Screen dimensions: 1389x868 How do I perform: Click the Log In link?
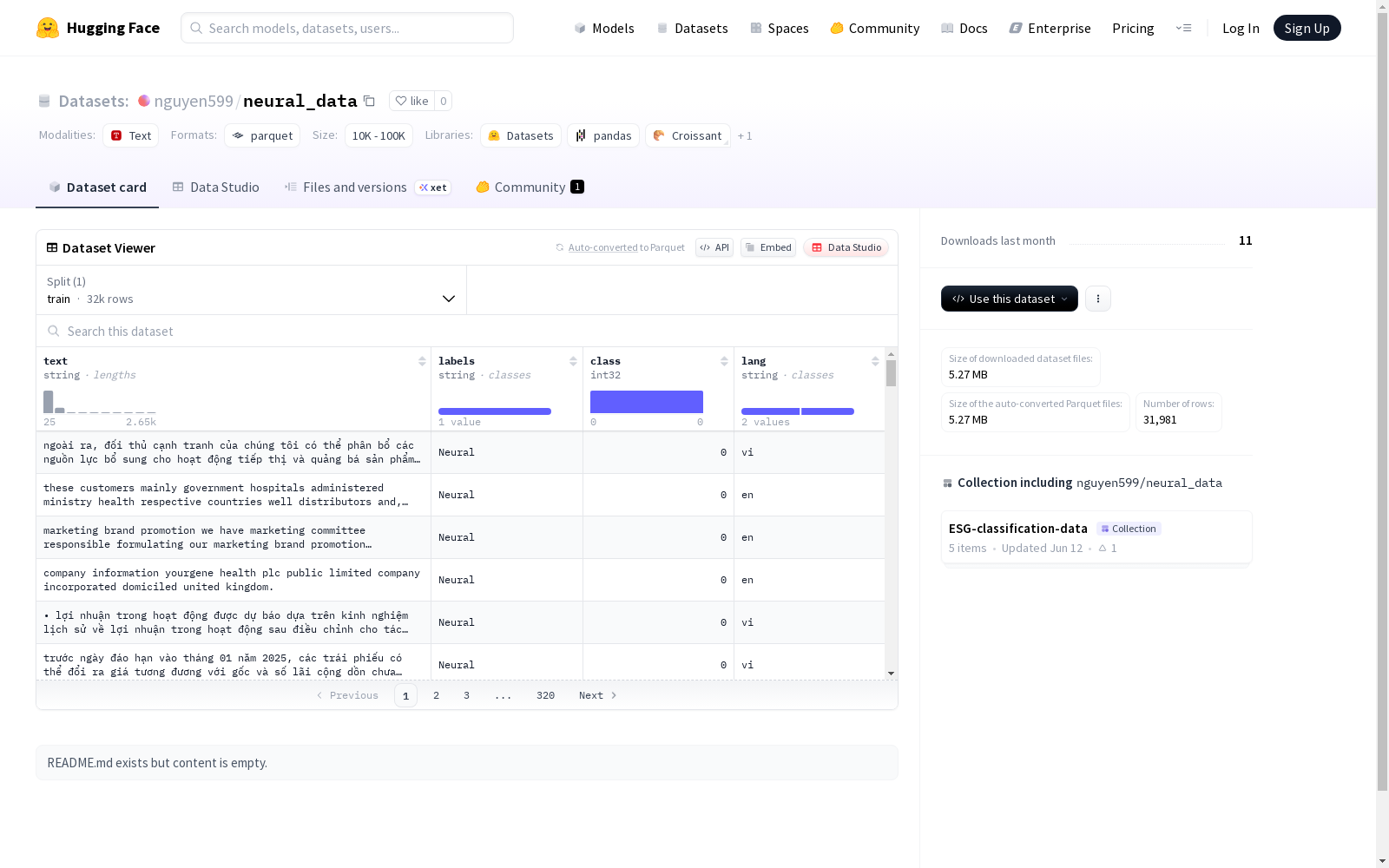1241,28
